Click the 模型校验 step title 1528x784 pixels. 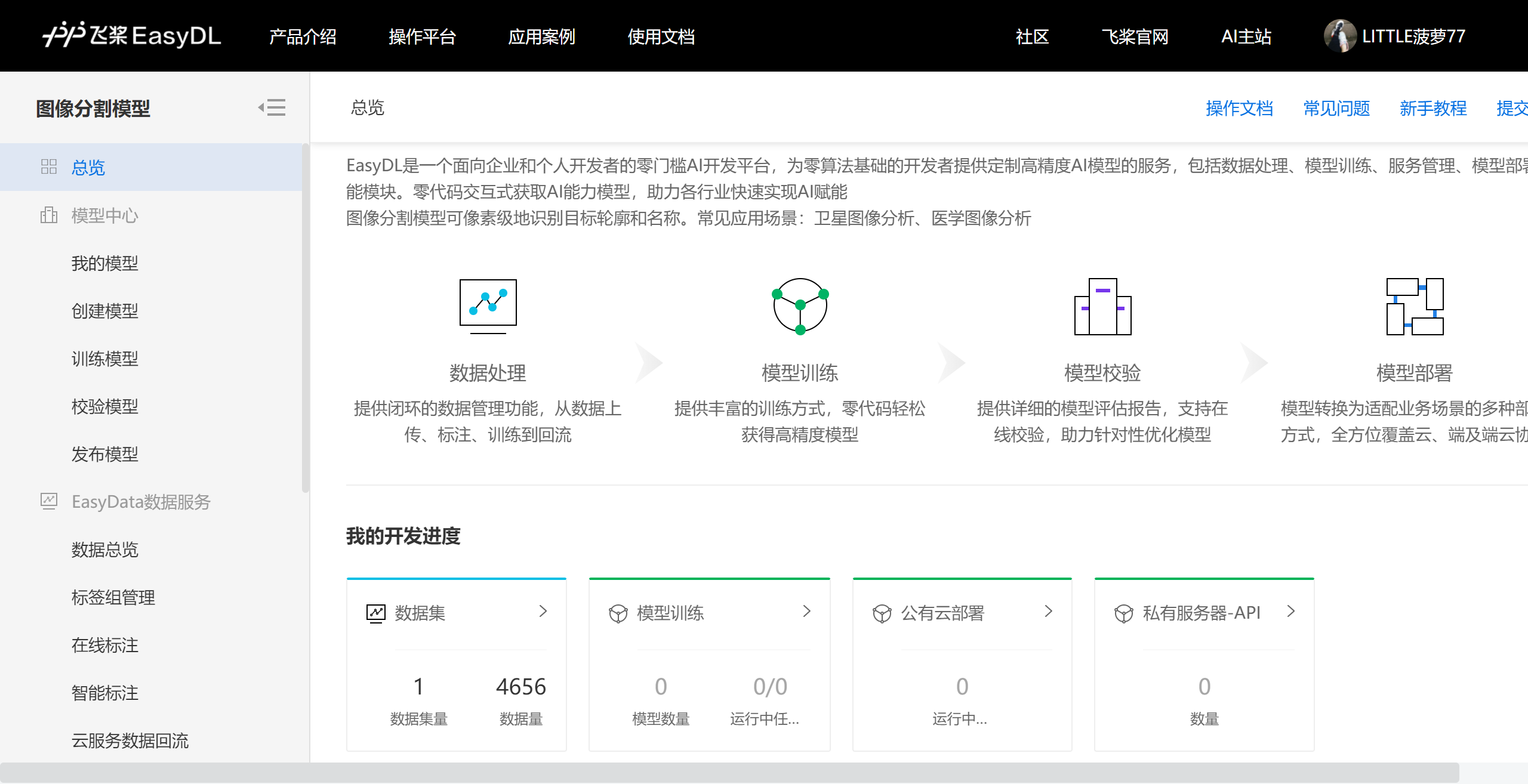coord(1102,373)
